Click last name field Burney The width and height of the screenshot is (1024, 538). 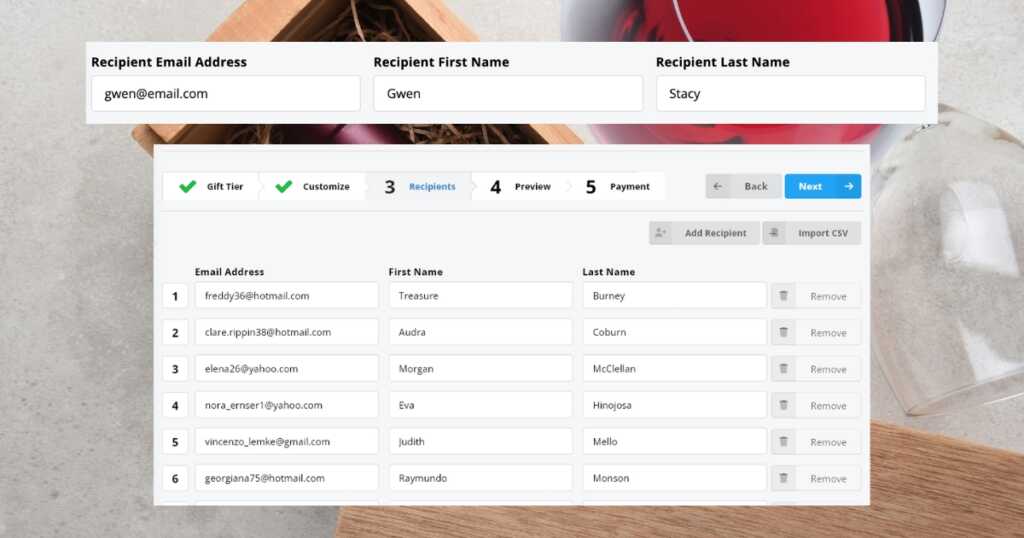click(x=675, y=296)
